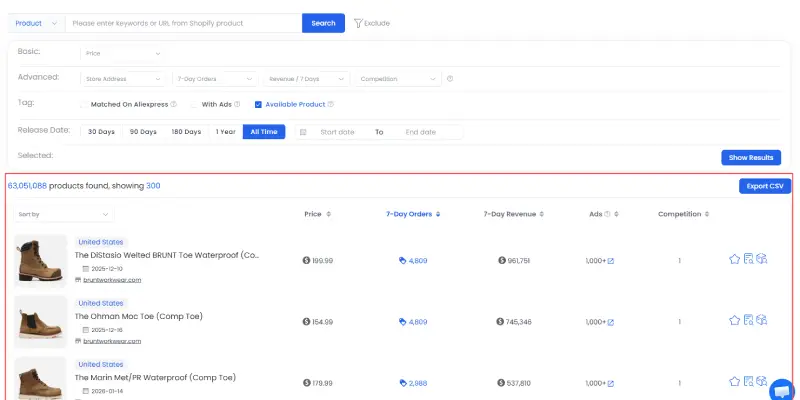Open The Marin Met/PR Waterproof product title
This screenshot has width=800, height=400.
pyautogui.click(x=155, y=378)
